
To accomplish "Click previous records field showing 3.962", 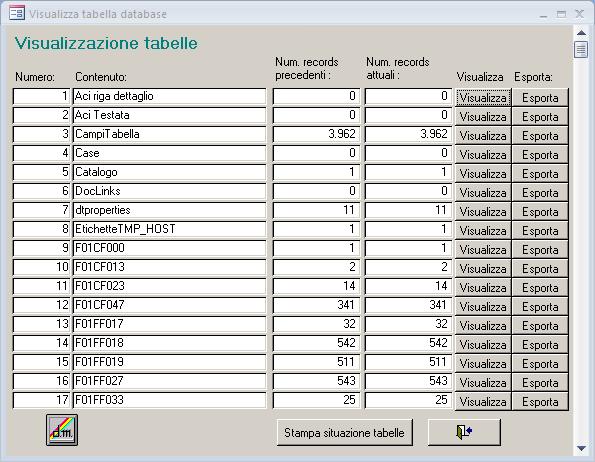I will point(316,134).
